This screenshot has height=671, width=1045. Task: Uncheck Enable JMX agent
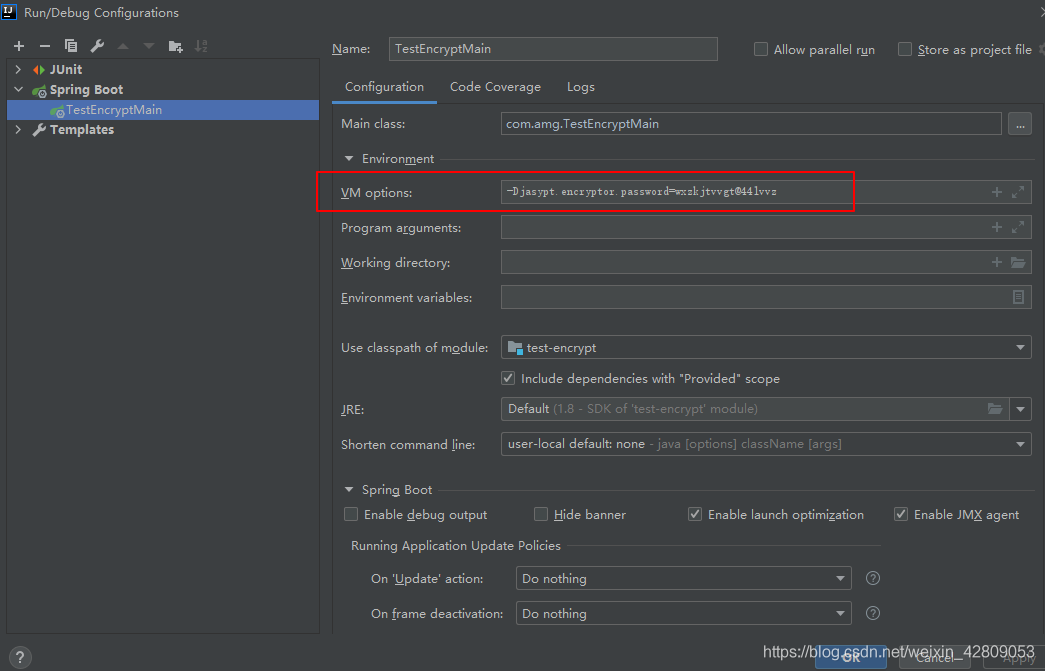coord(901,514)
